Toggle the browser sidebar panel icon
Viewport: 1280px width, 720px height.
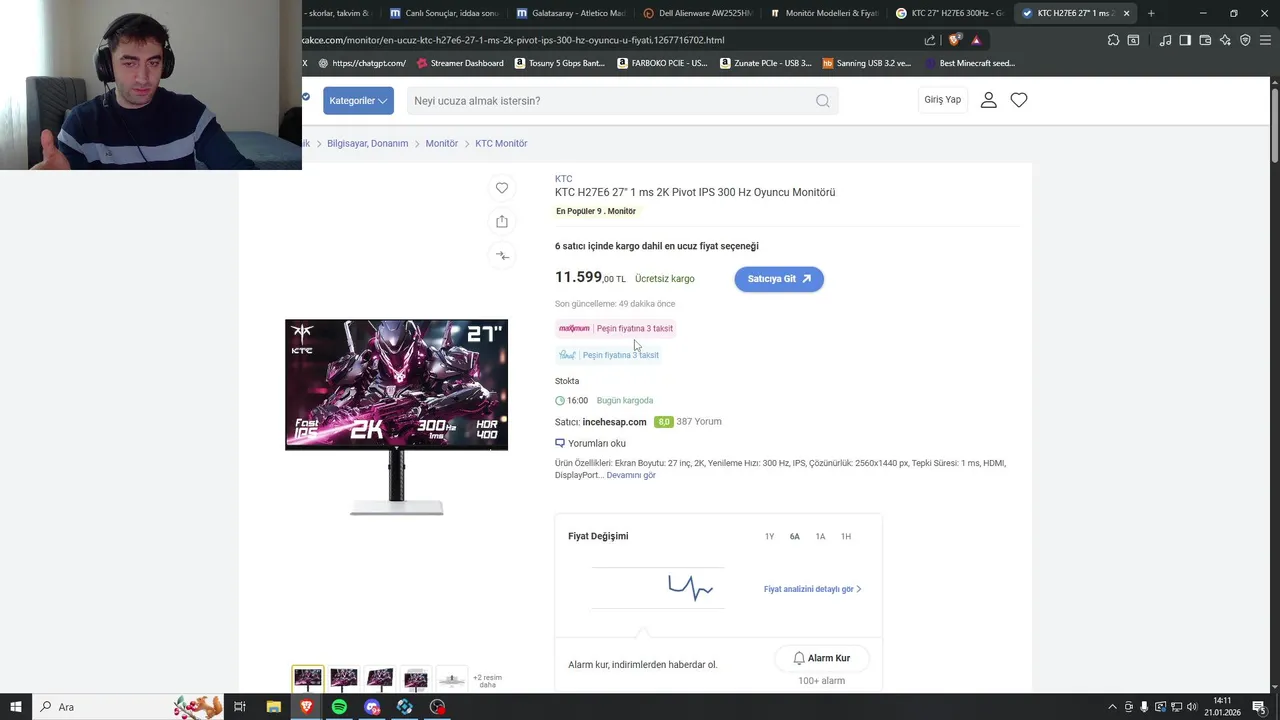(x=1185, y=40)
